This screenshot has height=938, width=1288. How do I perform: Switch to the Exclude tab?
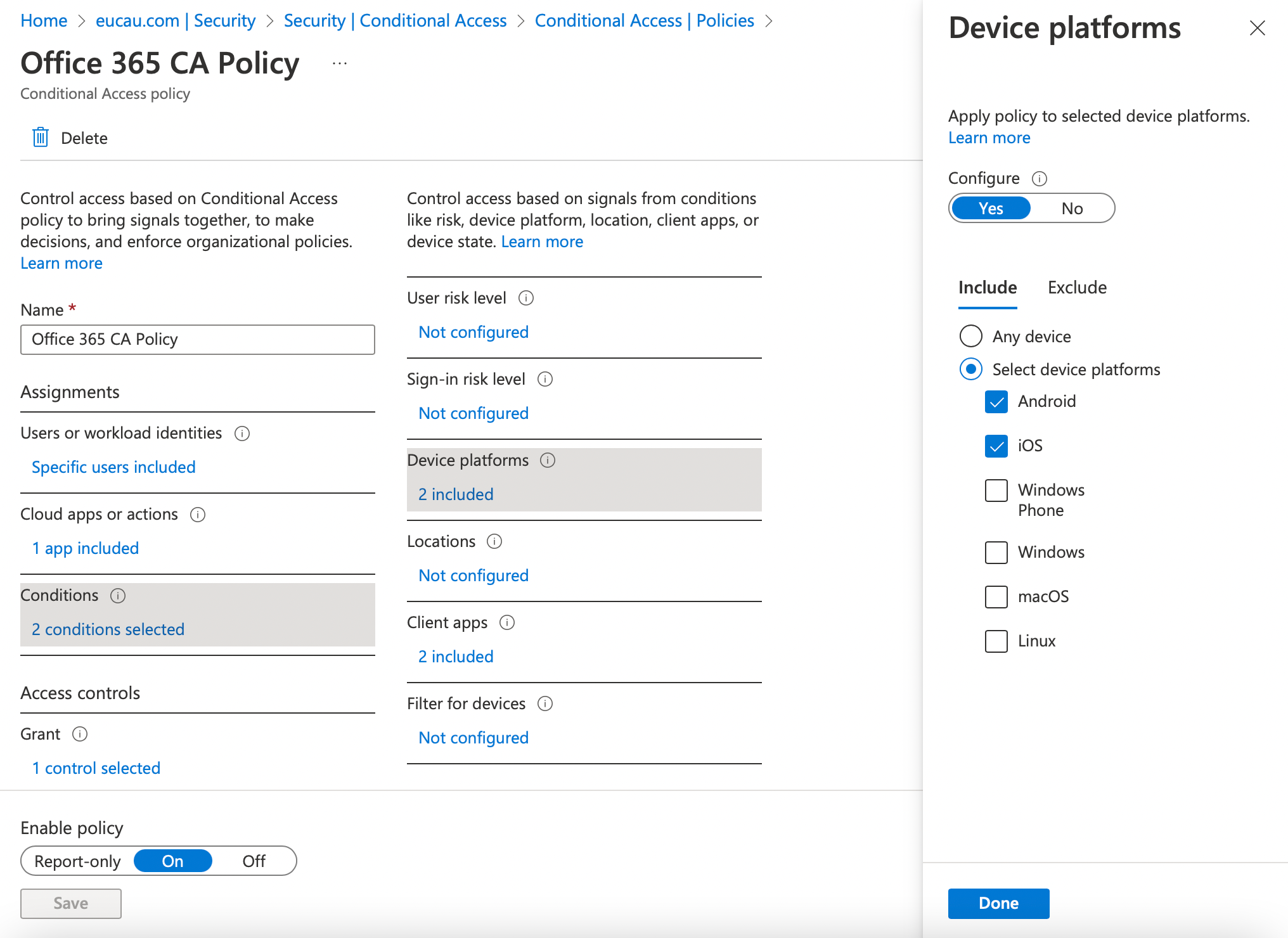click(1077, 288)
